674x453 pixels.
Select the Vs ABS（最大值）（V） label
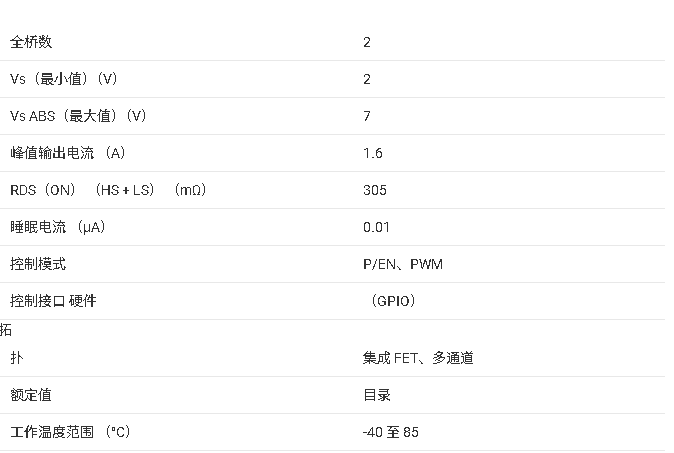78,116
